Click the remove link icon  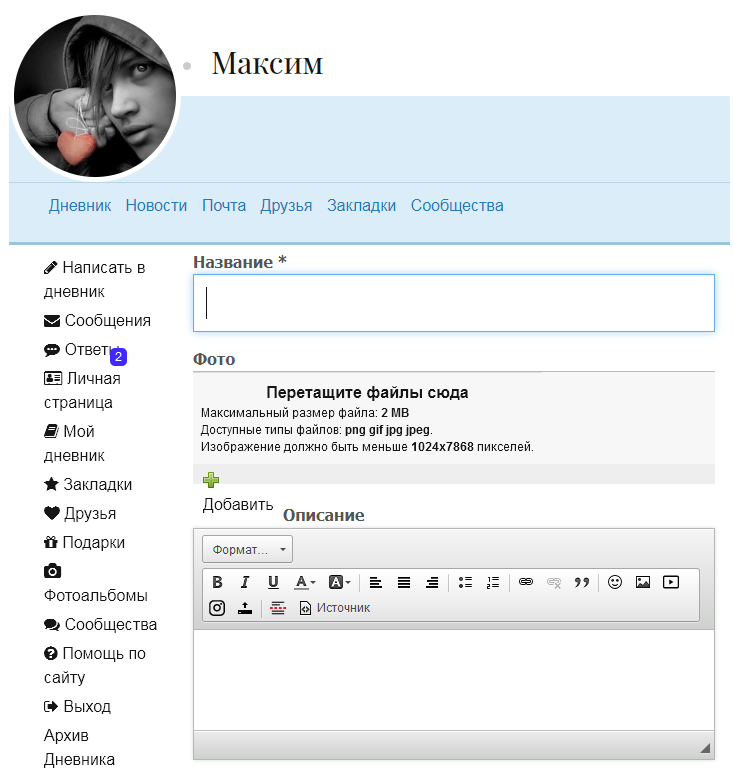(x=554, y=582)
